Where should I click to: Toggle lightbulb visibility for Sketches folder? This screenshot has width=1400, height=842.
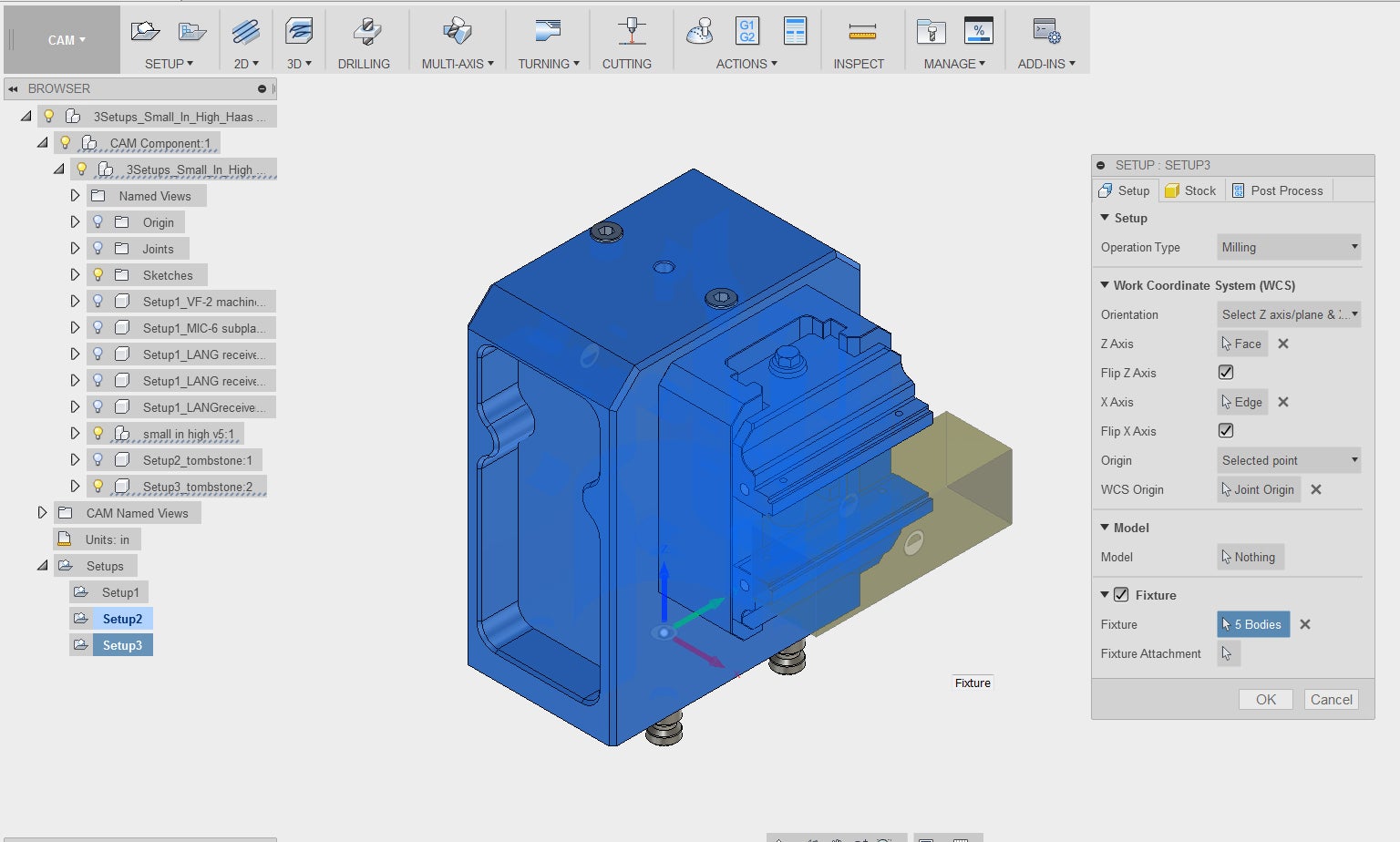coord(98,274)
